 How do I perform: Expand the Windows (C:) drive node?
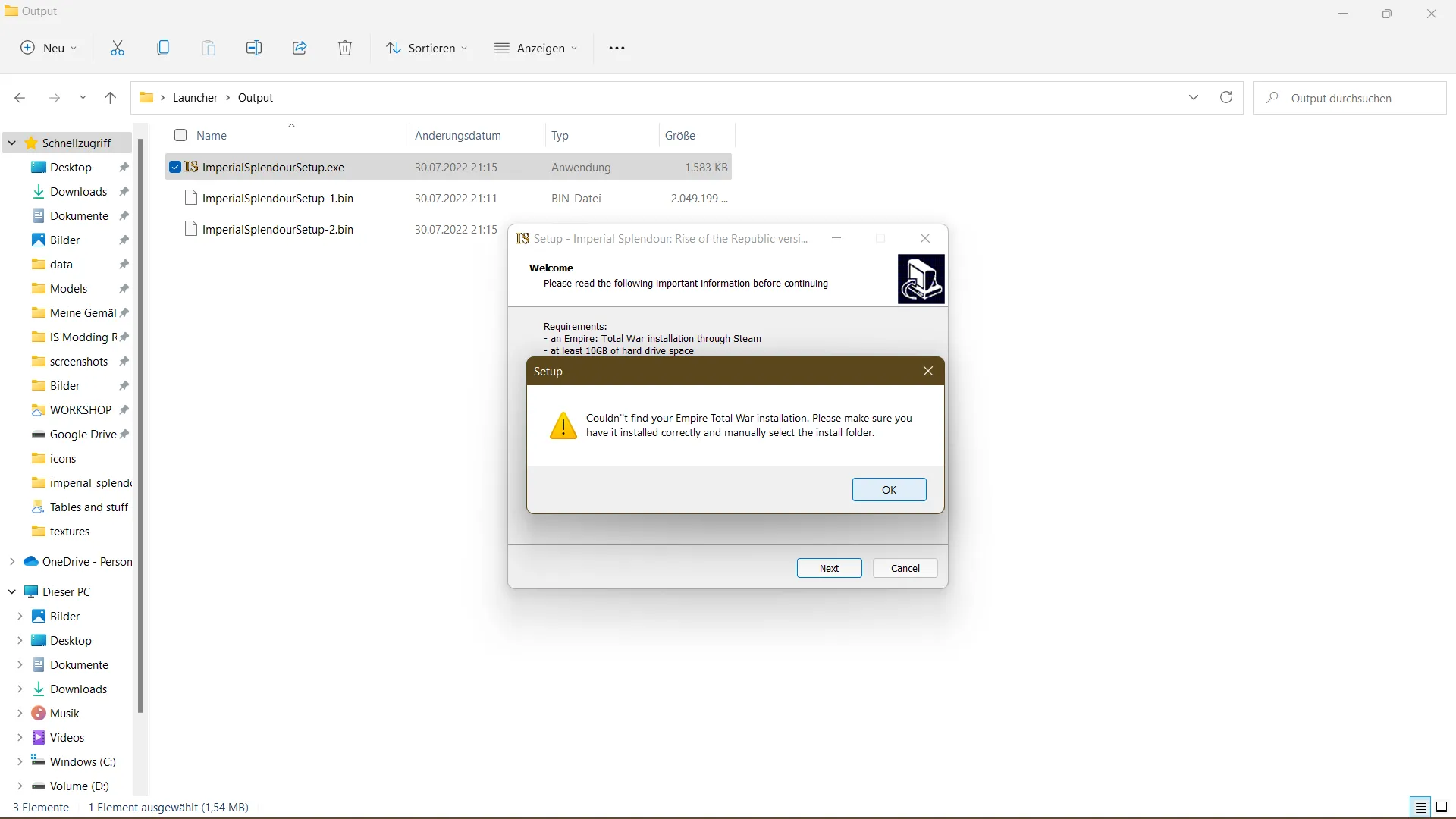pyautogui.click(x=20, y=761)
